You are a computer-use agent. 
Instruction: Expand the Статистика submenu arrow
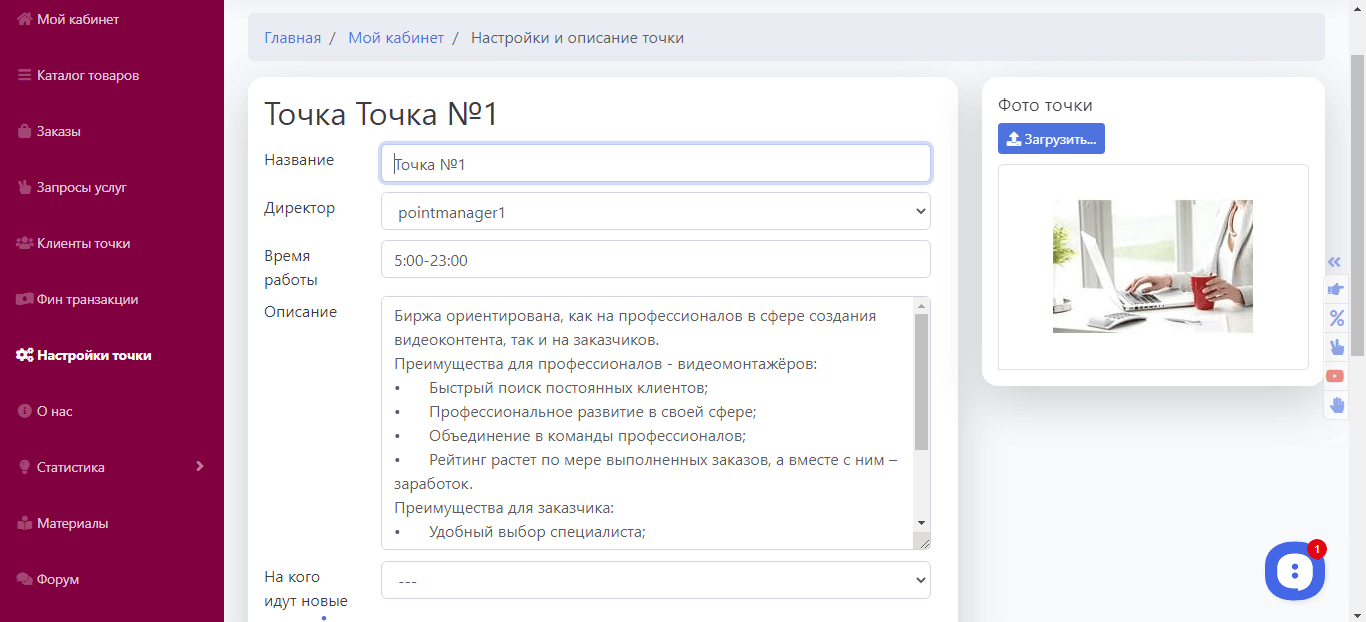coord(199,466)
